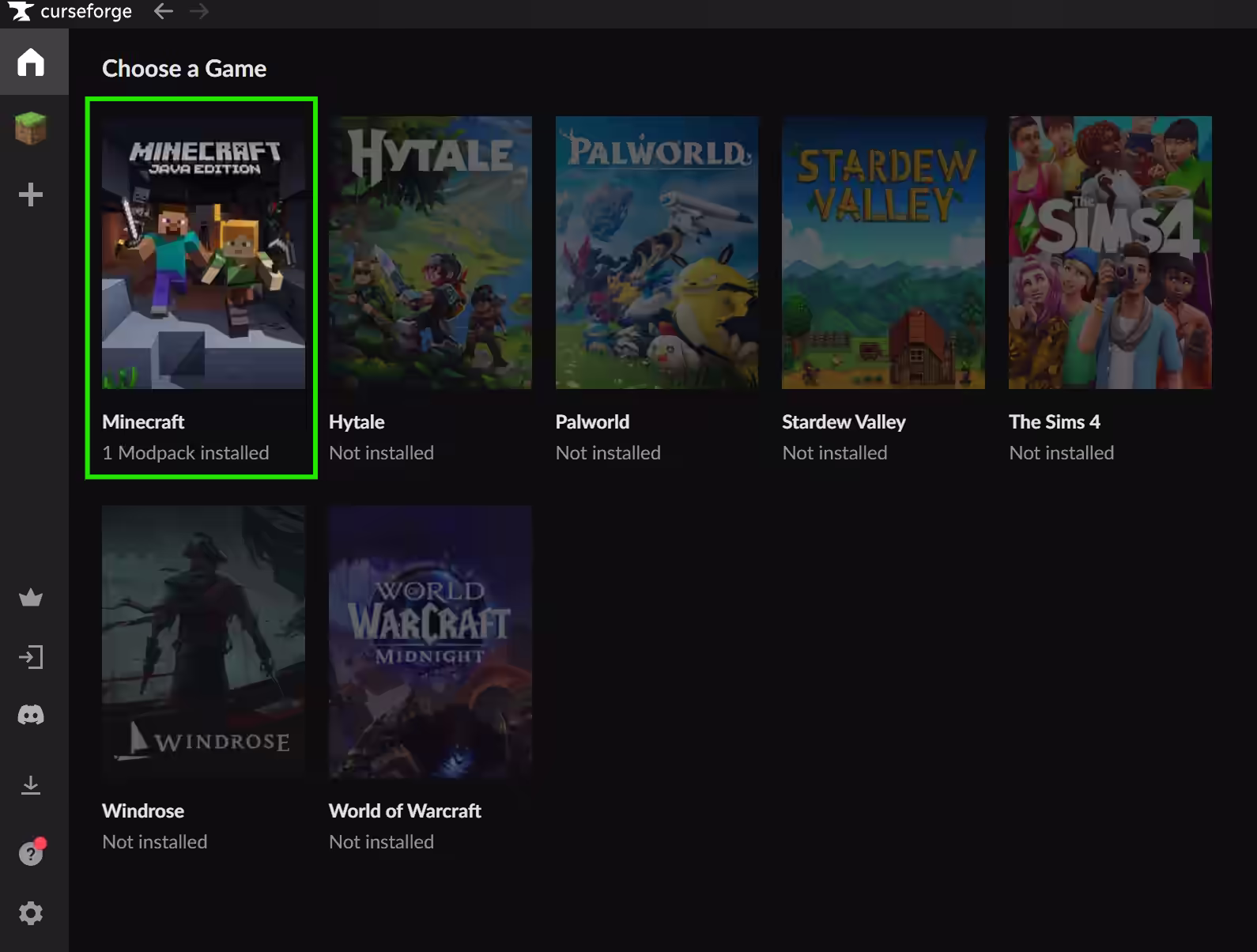The height and width of the screenshot is (952, 1257).
Task: Open the Home icon in sidebar
Action: pyautogui.click(x=31, y=62)
